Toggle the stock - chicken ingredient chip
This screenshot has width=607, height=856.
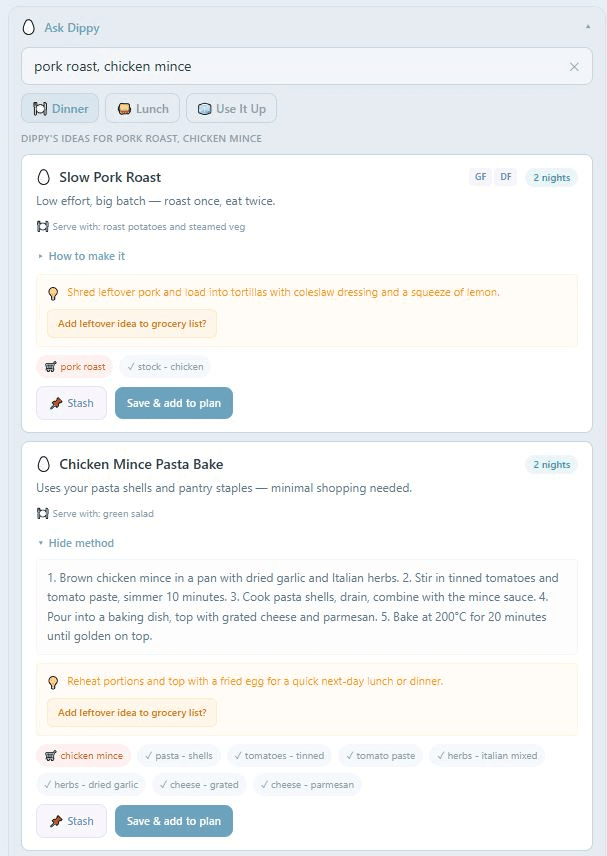tap(165, 367)
